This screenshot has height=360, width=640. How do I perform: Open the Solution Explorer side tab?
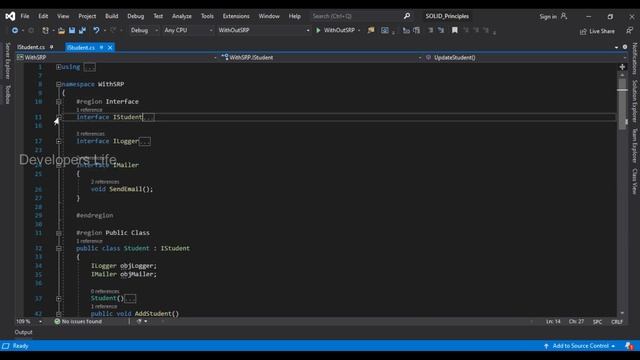(x=635, y=101)
